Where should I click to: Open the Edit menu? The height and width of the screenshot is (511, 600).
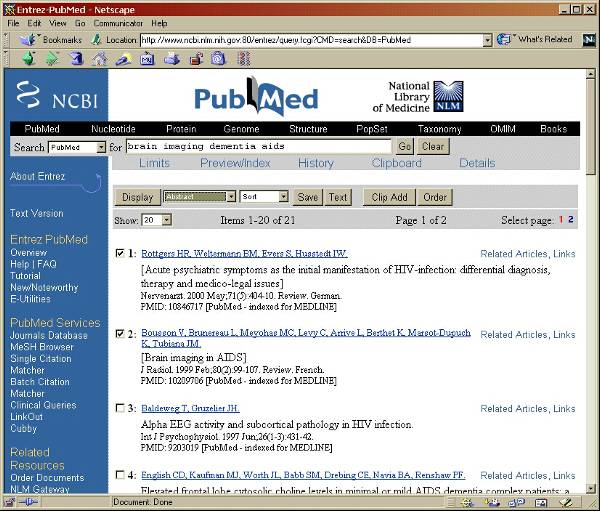(x=34, y=23)
